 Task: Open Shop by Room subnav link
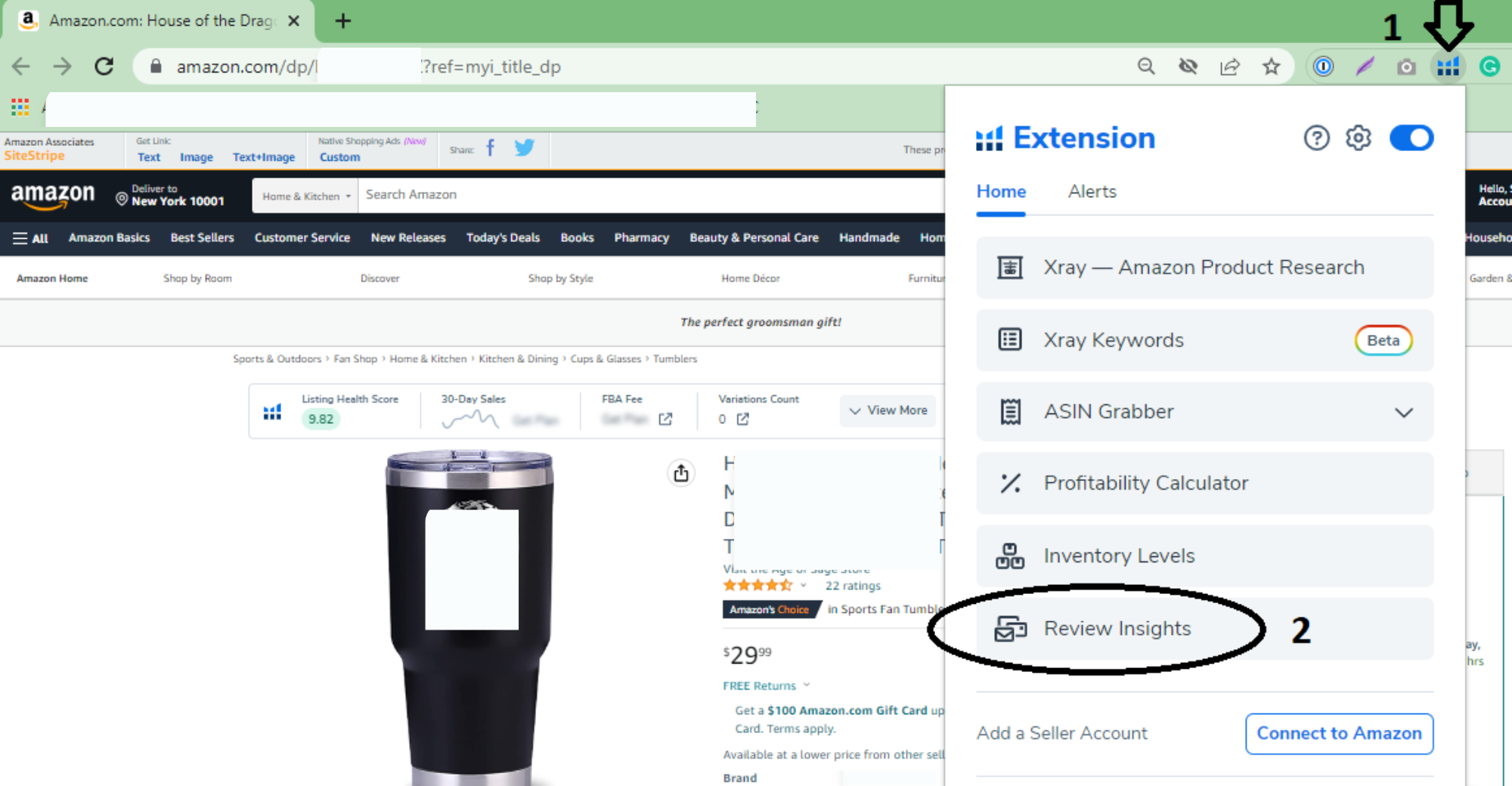pyautogui.click(x=197, y=278)
